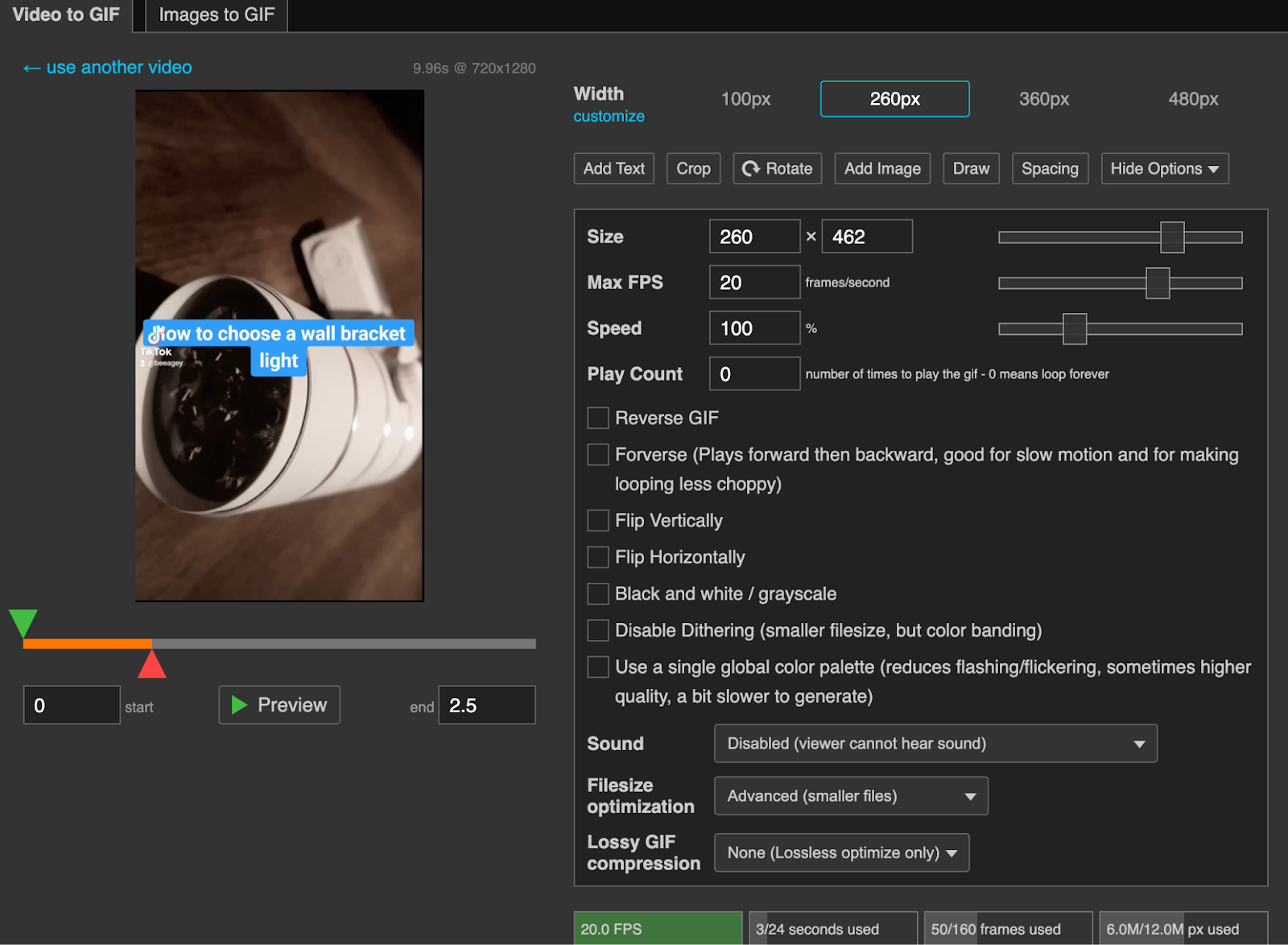Open the Filesize optimization dropdown
Viewport: 1288px width, 945px height.
click(x=850, y=795)
